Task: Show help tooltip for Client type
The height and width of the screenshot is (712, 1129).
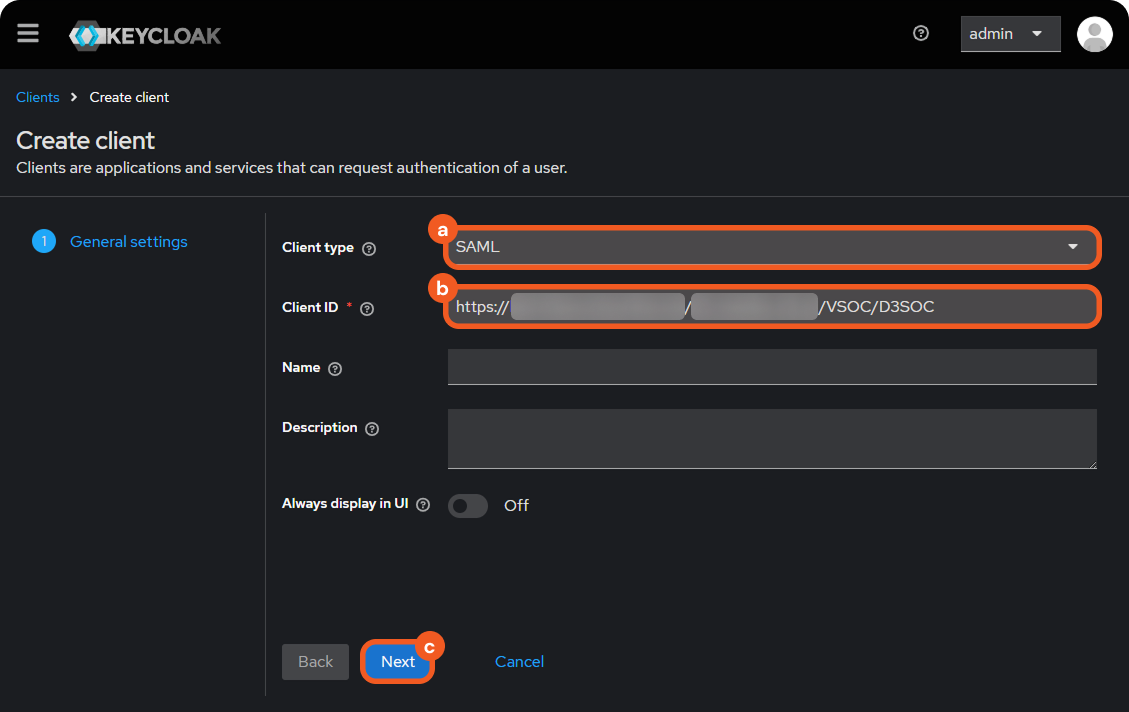Action: 369,249
